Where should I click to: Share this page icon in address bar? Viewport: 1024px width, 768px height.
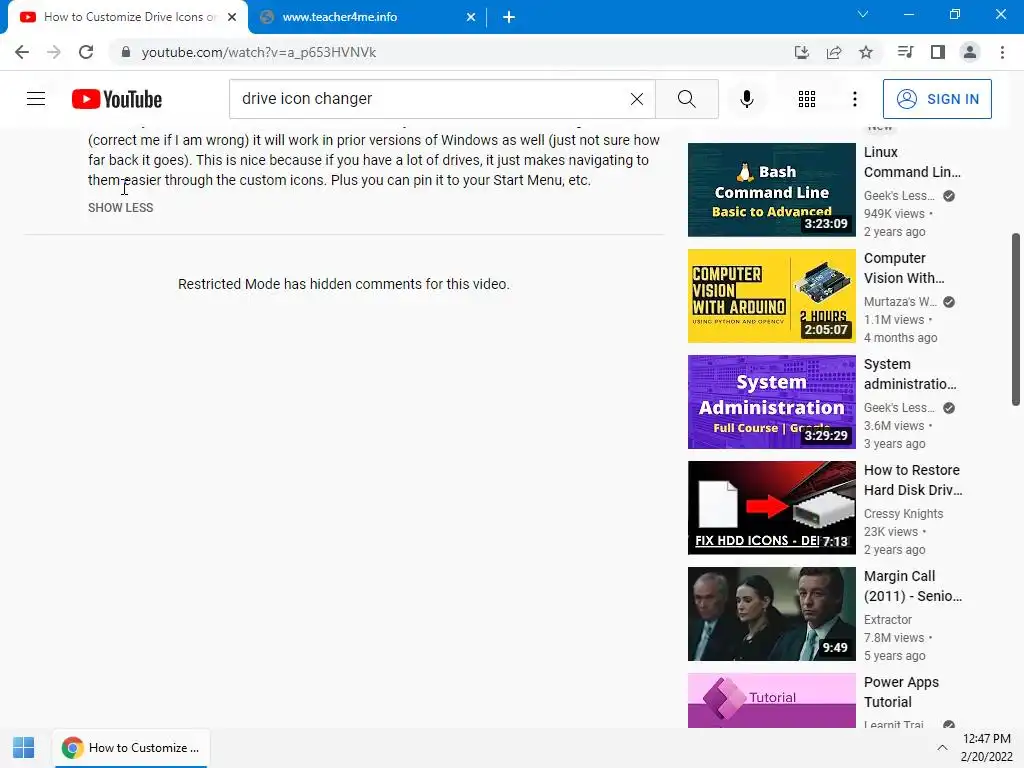tap(833, 52)
